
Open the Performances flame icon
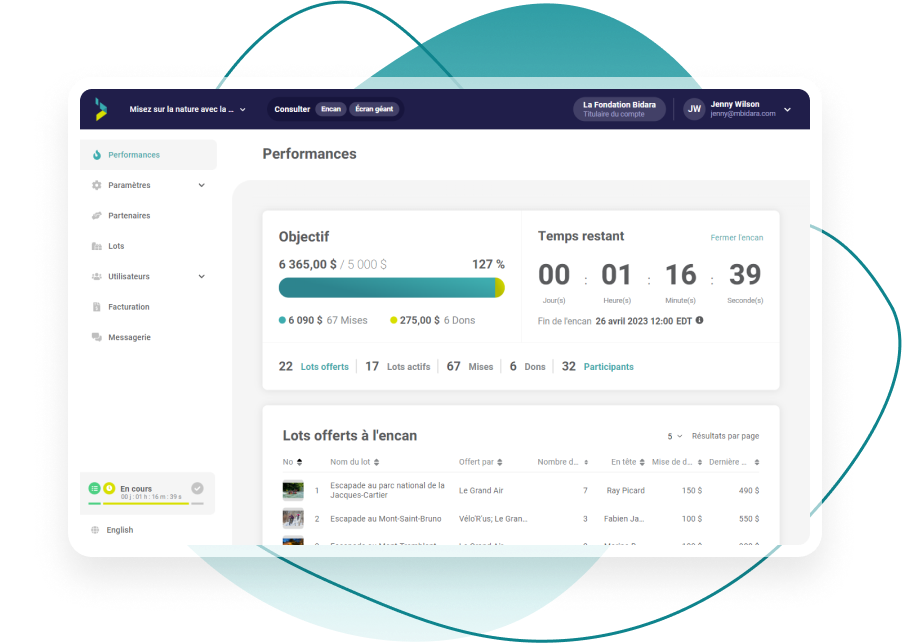pos(97,155)
